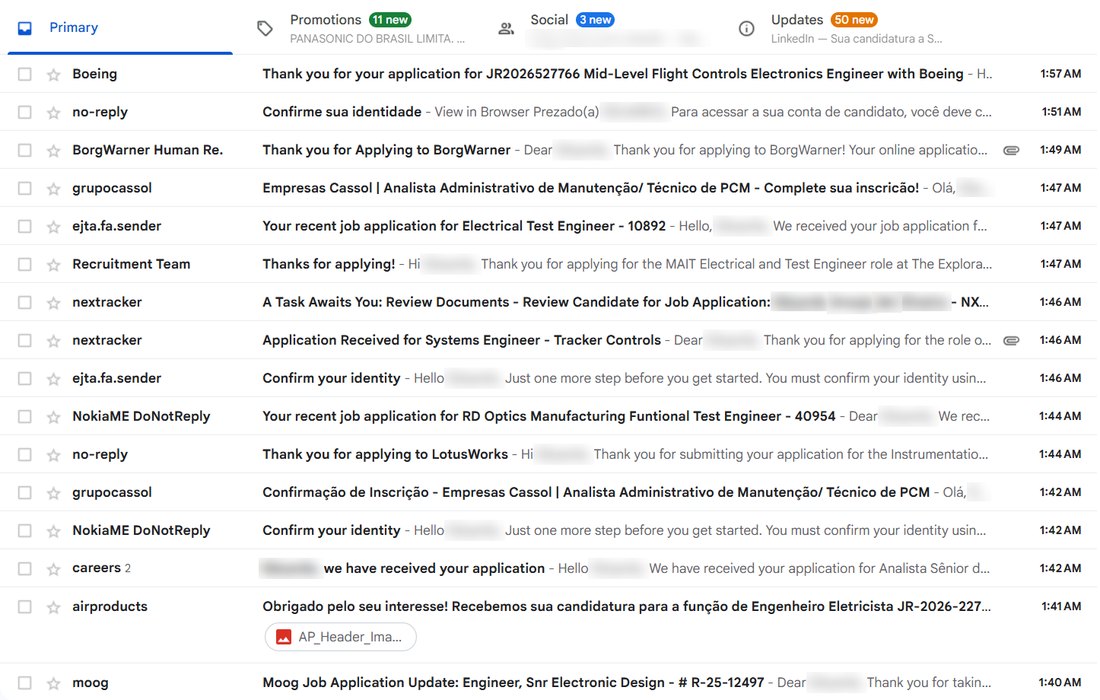Screen dimensions: 1100x700
Task: Click the '50 new' Updates badge
Action: [x=854, y=20]
